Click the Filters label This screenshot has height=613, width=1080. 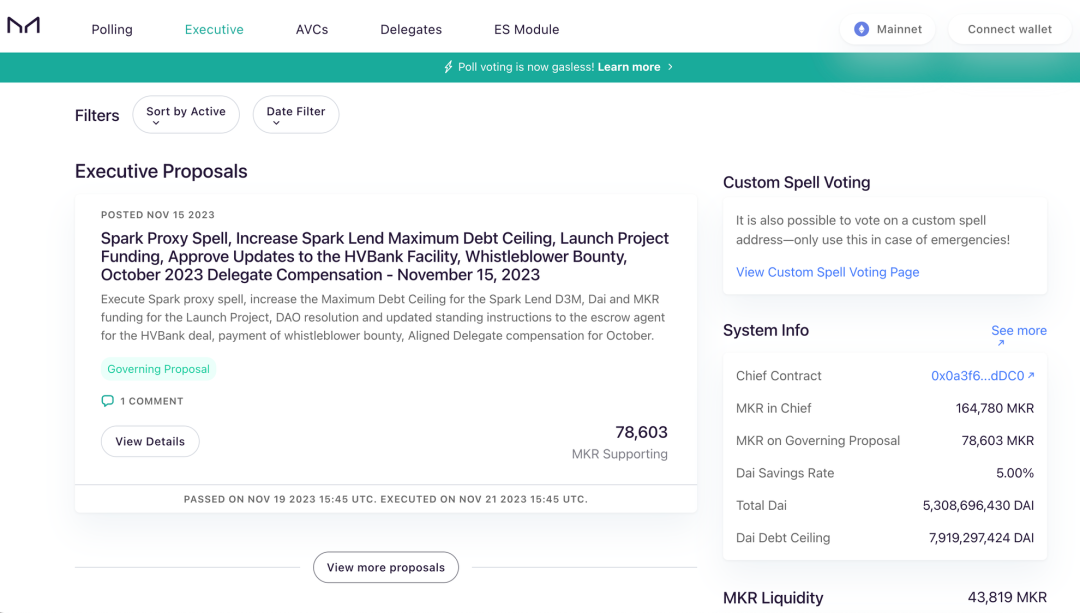[x=97, y=116]
